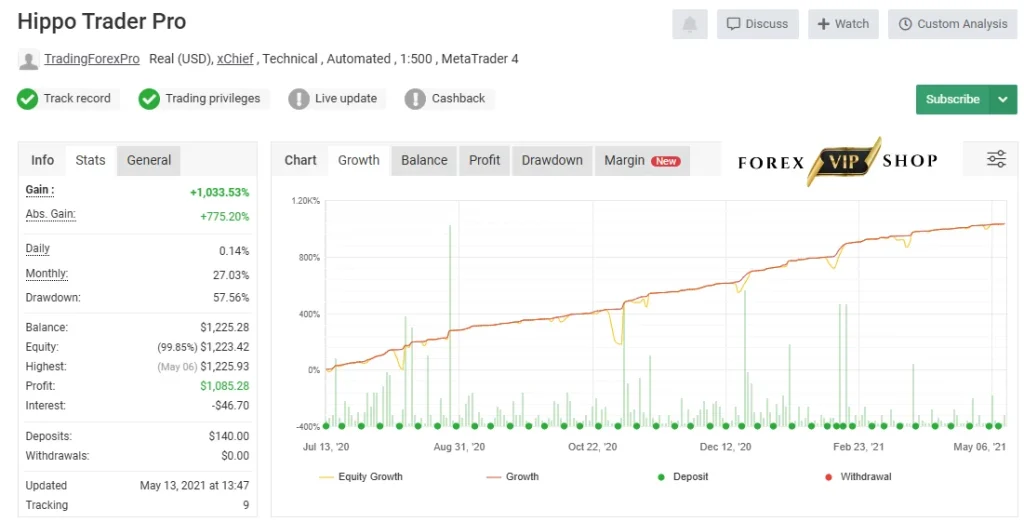Click the Deposits $140.00 value
Image resolution: width=1024 pixels, height=522 pixels.
click(229, 436)
